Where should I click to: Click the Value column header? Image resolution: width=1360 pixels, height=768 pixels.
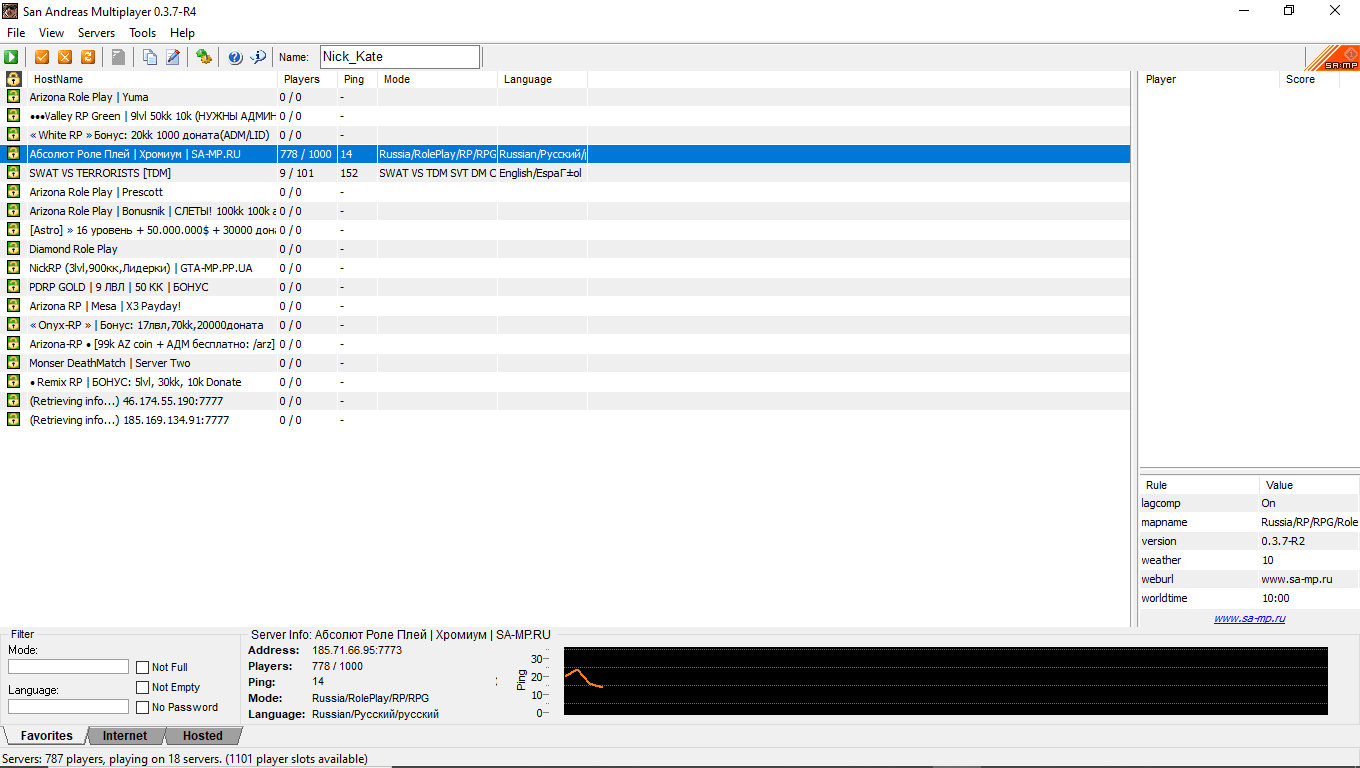point(1309,485)
